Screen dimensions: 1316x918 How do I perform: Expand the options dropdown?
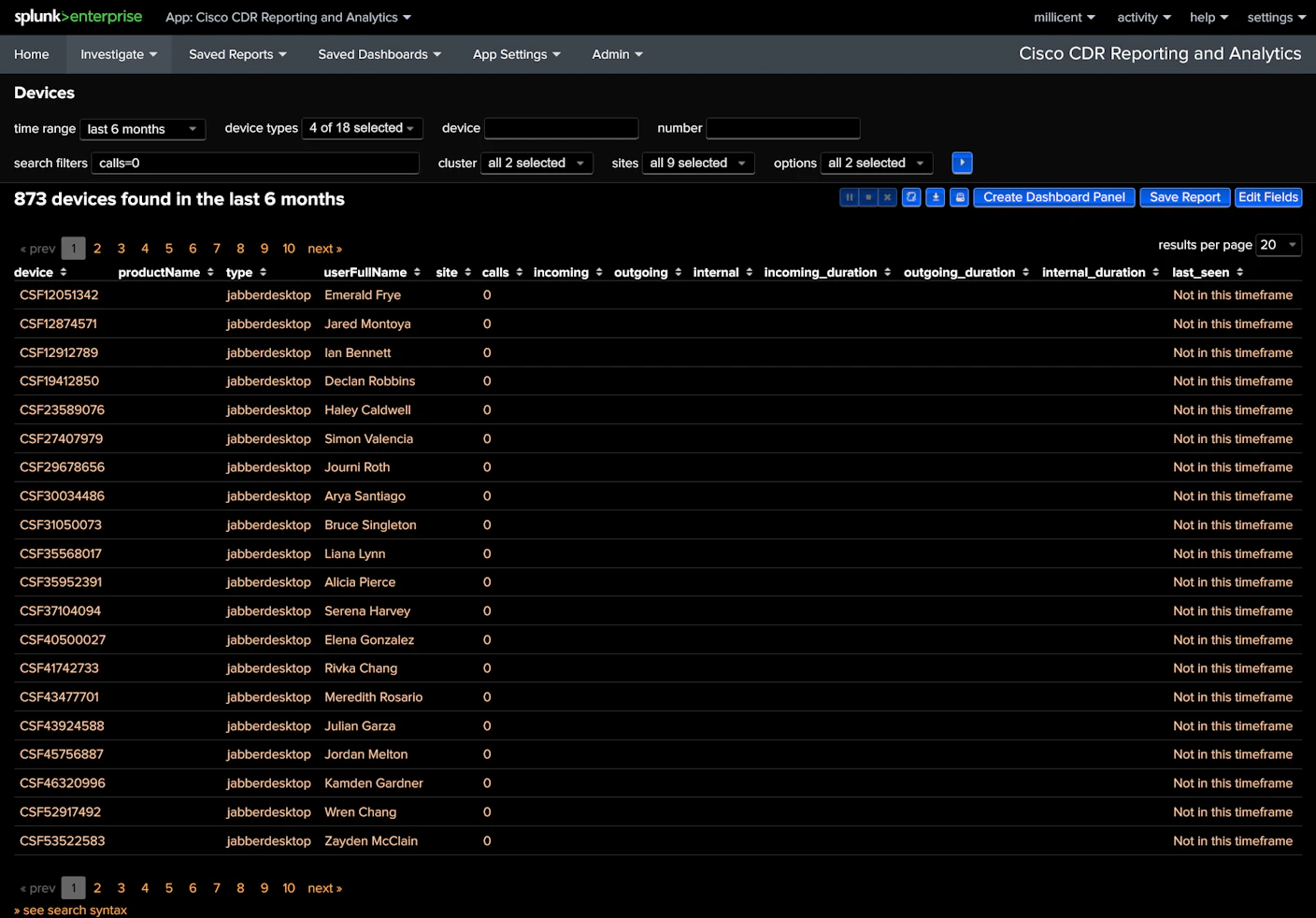(x=877, y=163)
